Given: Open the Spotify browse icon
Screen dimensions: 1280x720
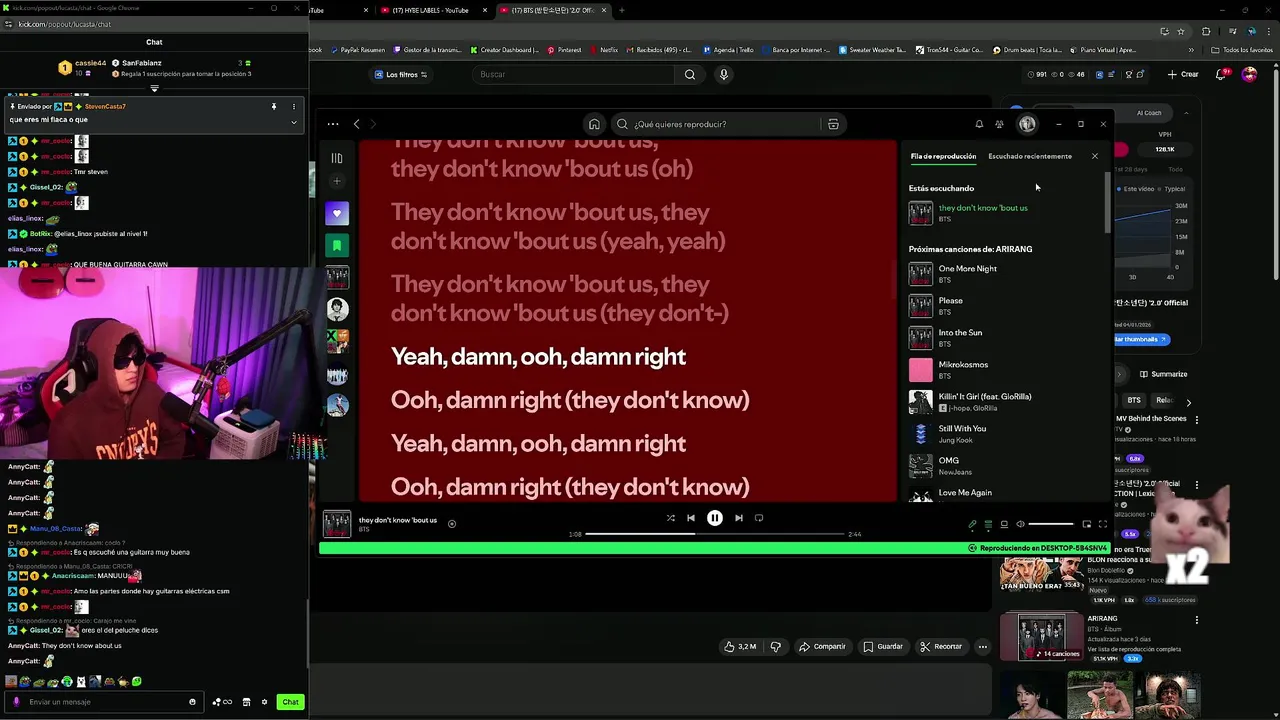Looking at the screenshot, I should click(x=833, y=124).
